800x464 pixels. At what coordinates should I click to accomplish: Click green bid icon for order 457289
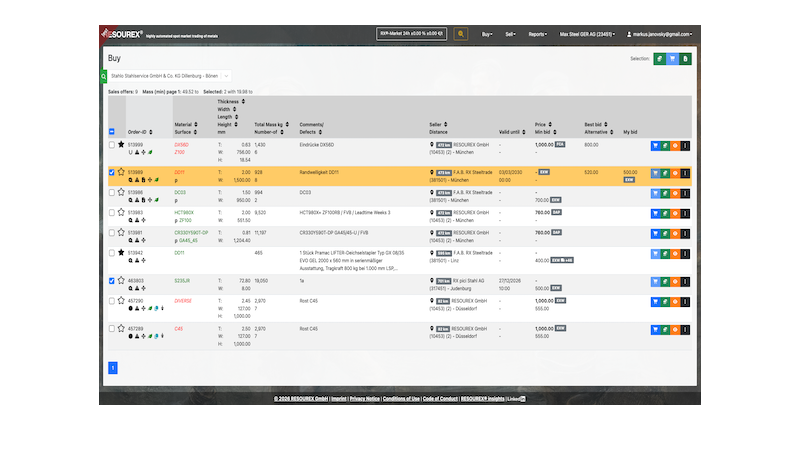tap(665, 330)
